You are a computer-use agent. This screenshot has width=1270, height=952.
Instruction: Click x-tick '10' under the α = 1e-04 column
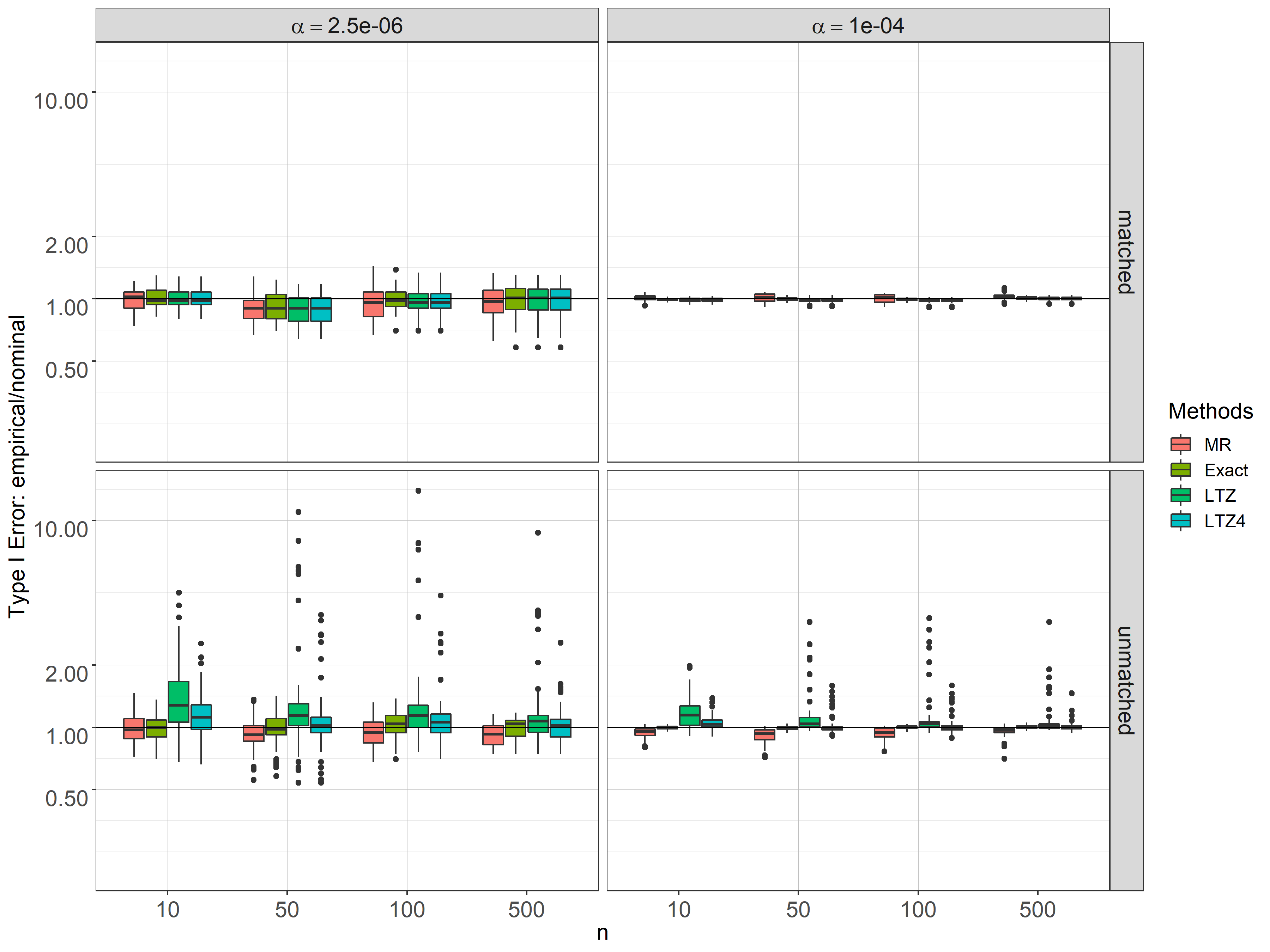click(679, 910)
